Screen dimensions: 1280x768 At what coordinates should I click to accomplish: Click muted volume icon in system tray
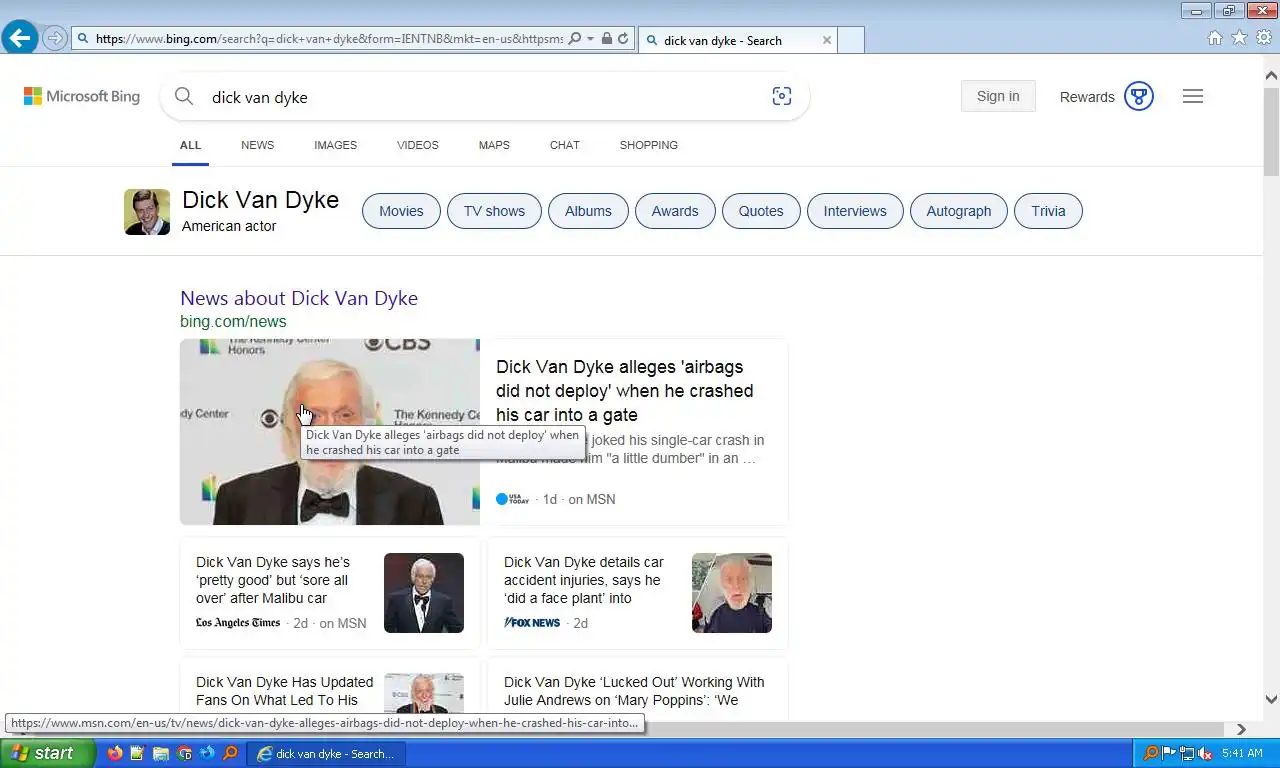coord(1205,753)
